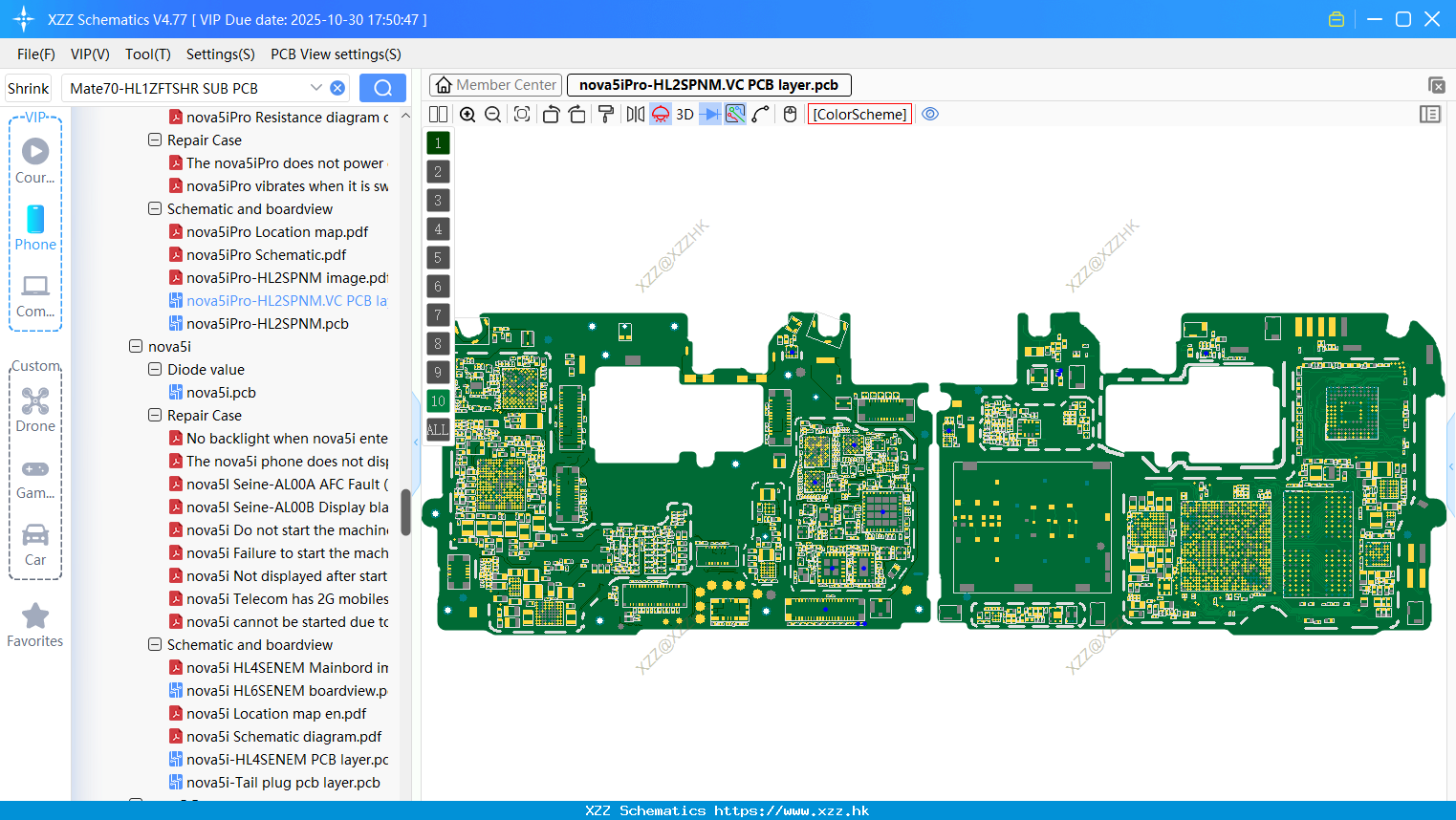Click the tree panel vertical scrollbar
Viewport: 1456px width, 820px height.
[405, 512]
